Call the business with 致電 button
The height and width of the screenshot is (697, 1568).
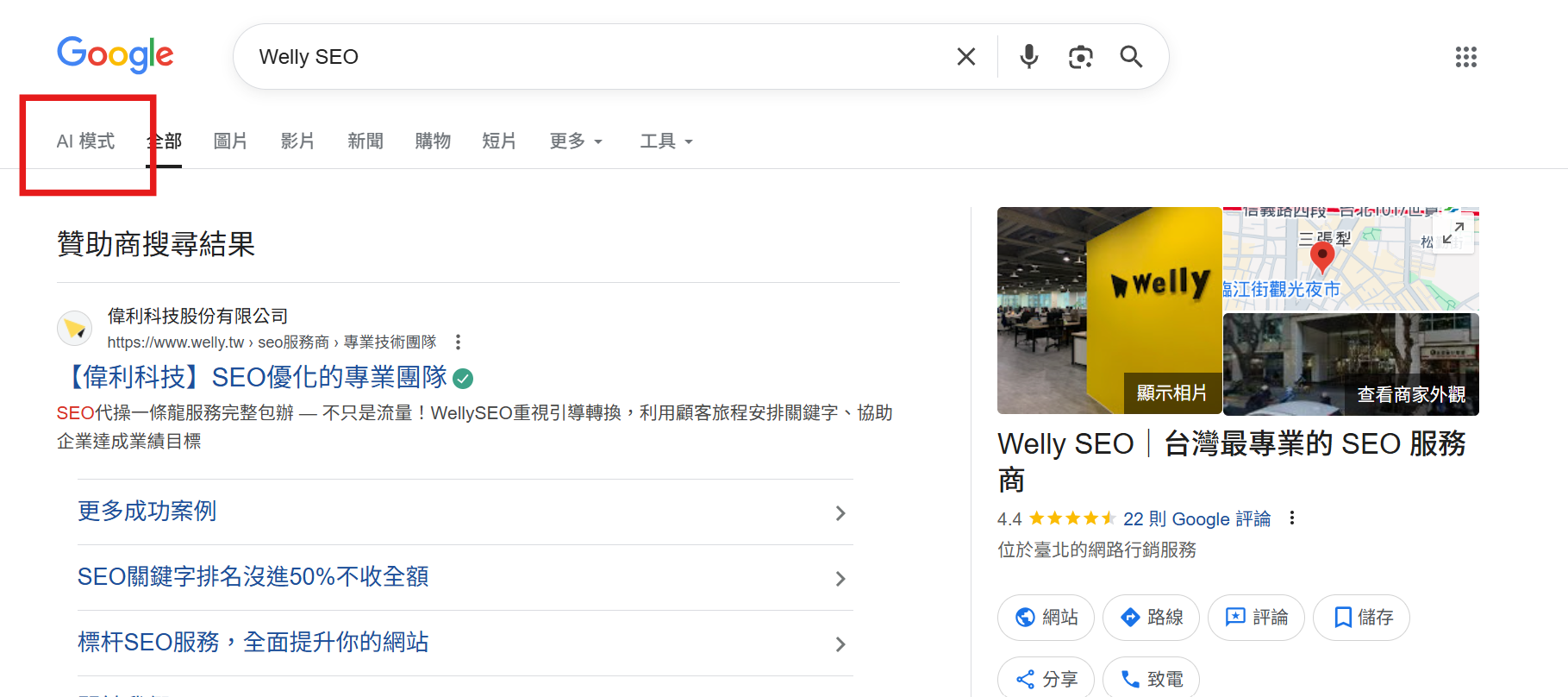1151,679
